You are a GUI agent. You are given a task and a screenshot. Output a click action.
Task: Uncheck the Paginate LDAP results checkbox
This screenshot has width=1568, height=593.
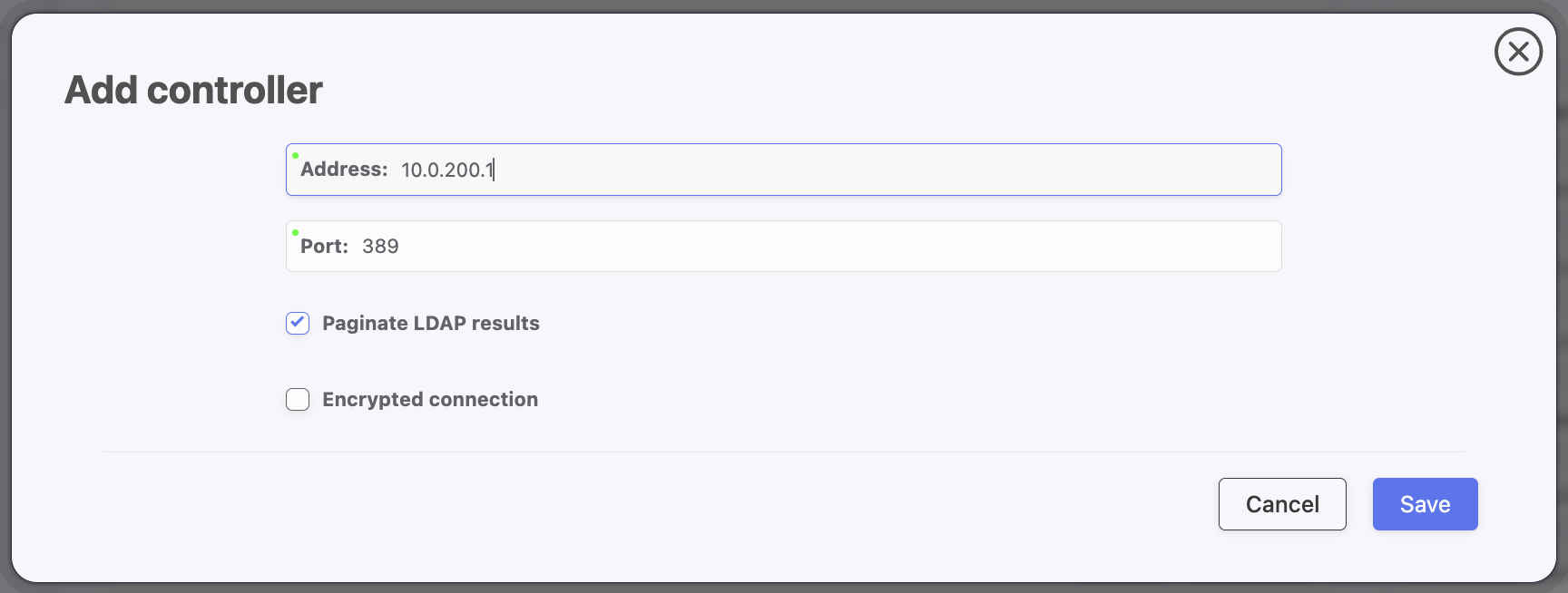tap(298, 324)
